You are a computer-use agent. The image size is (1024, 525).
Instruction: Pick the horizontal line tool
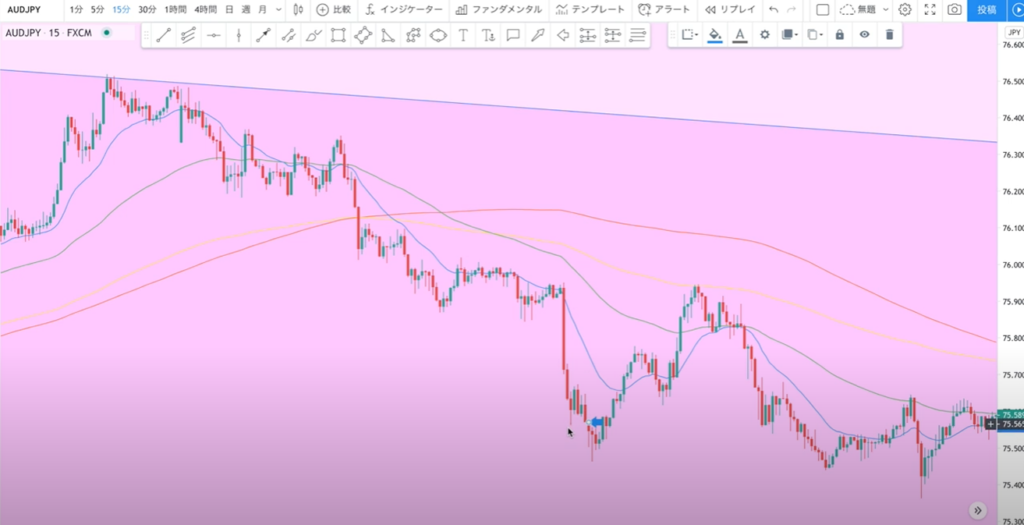(214, 35)
